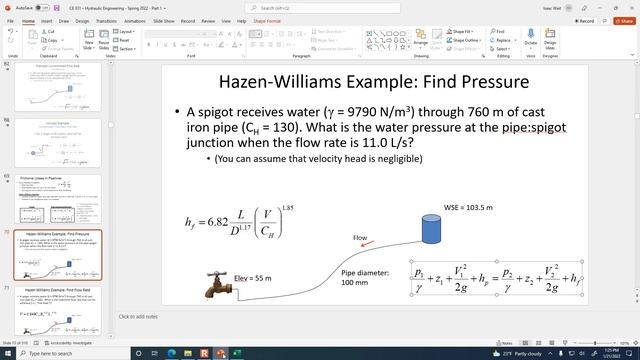Switch to the Insert ribbon tab
This screenshot has height=360, width=640.
tap(47, 21)
